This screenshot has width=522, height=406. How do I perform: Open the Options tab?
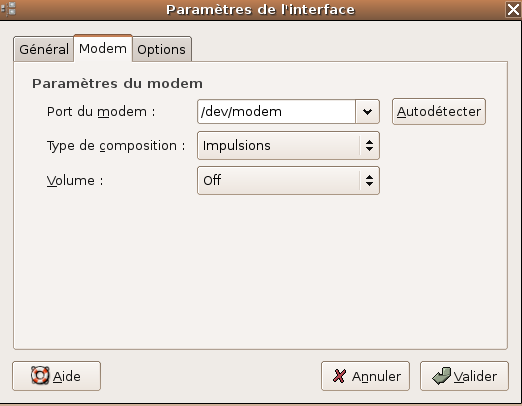[162, 49]
